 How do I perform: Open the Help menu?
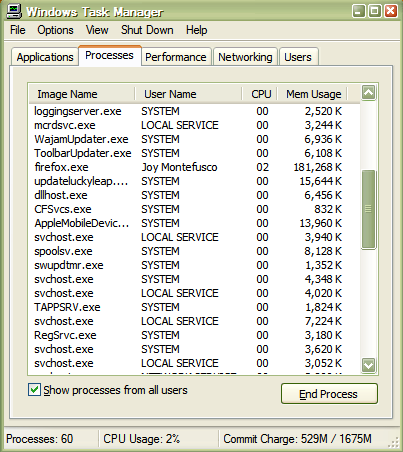(197, 30)
